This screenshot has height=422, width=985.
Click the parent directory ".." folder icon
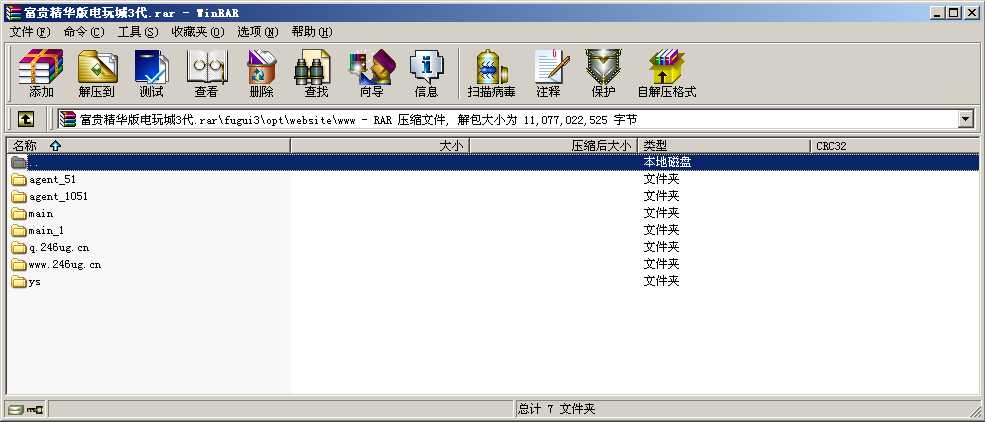point(19,162)
